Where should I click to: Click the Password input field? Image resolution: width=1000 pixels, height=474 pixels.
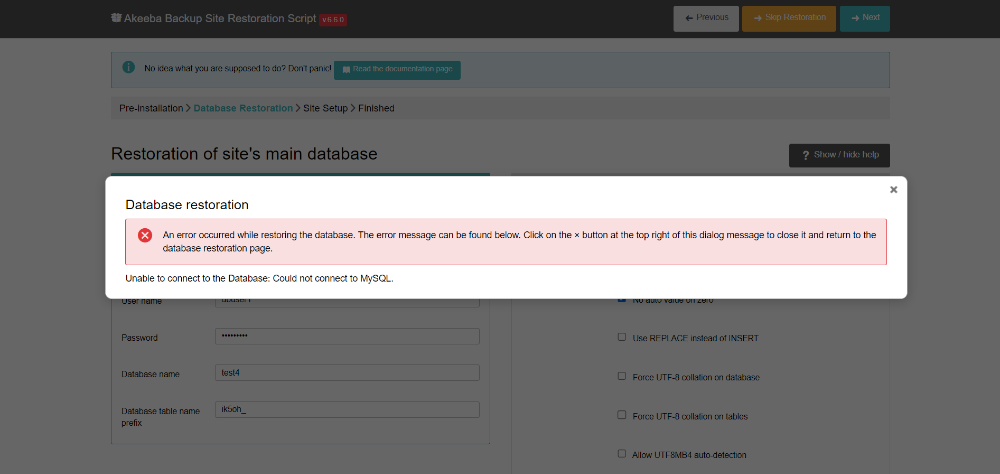347,337
